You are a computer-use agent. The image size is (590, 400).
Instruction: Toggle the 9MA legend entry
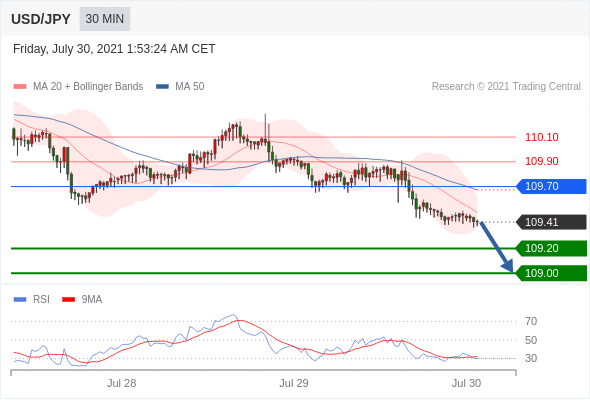tap(82, 300)
